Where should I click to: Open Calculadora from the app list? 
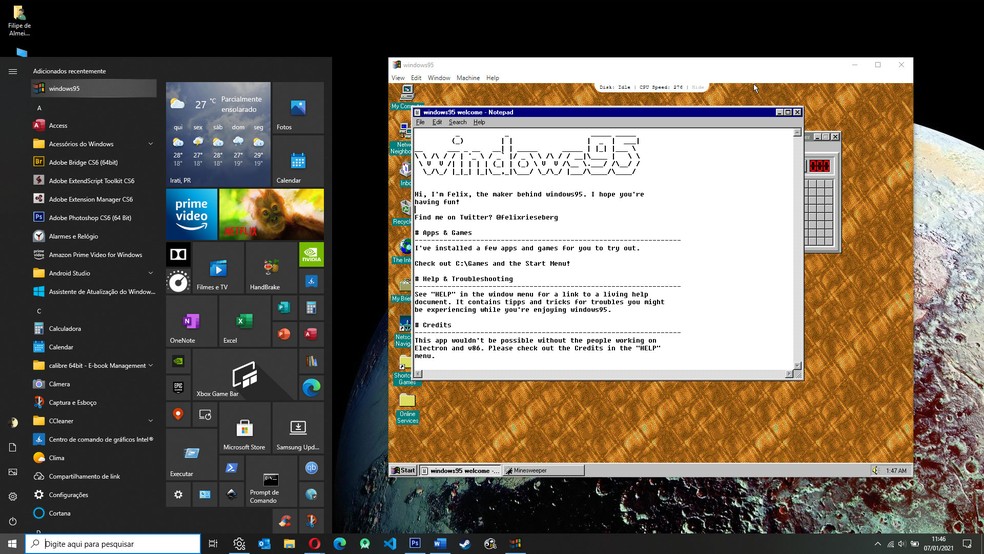pos(94,328)
